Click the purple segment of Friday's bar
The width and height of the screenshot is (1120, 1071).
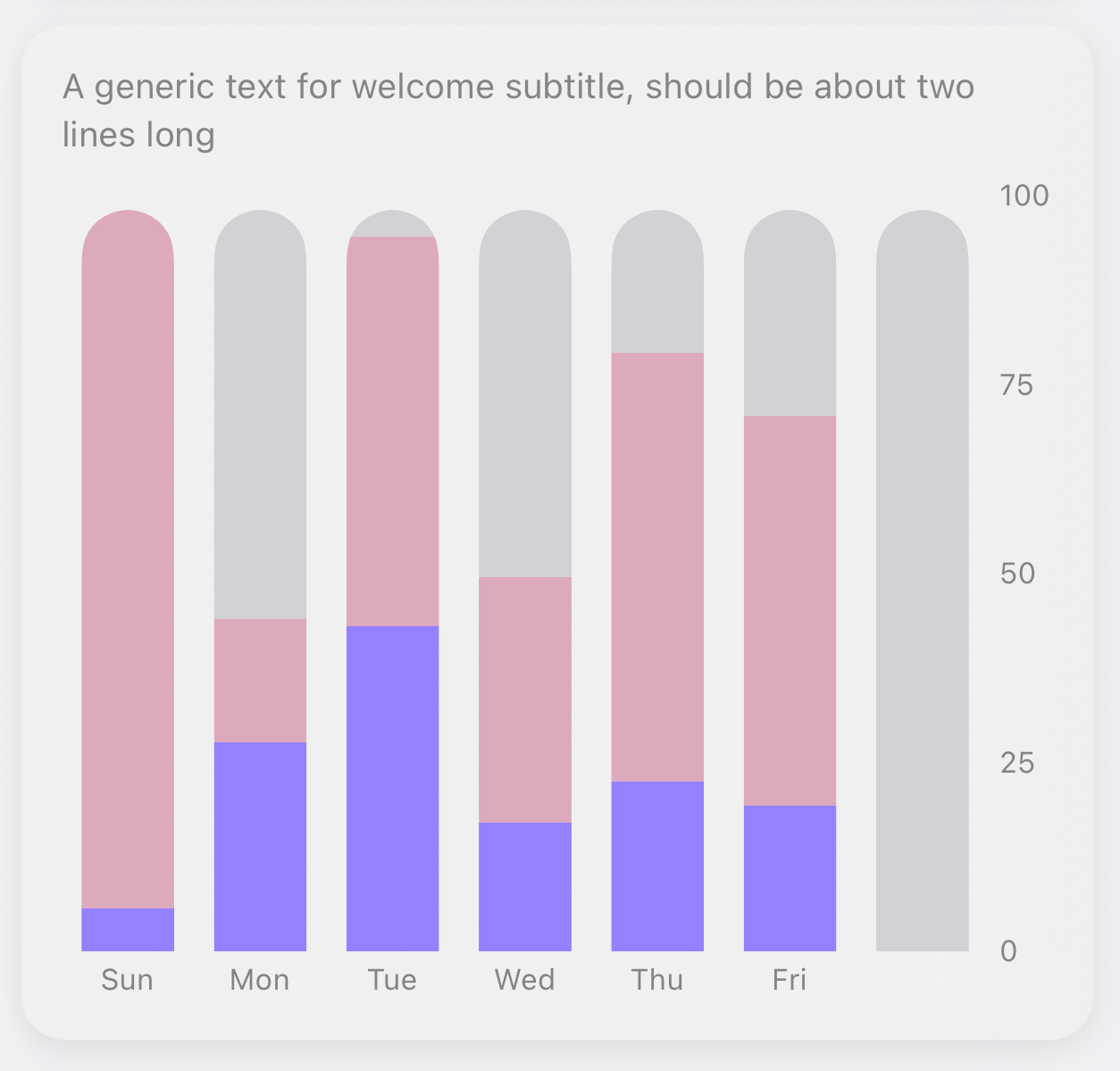click(x=790, y=878)
